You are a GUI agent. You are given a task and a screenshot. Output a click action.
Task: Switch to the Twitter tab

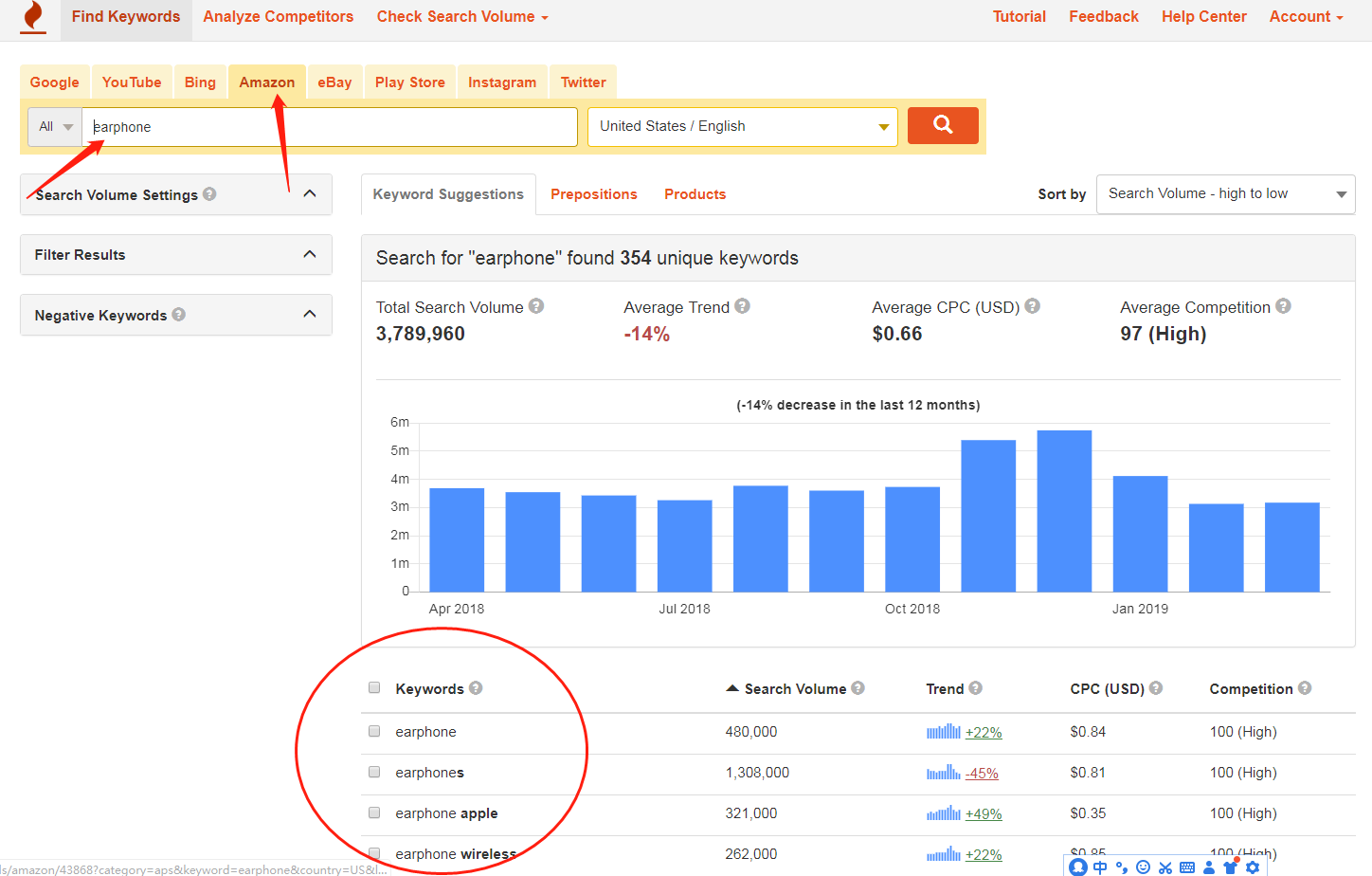pyautogui.click(x=584, y=82)
